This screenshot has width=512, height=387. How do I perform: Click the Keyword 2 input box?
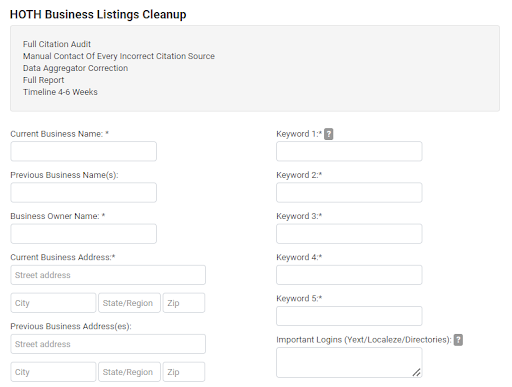point(349,192)
